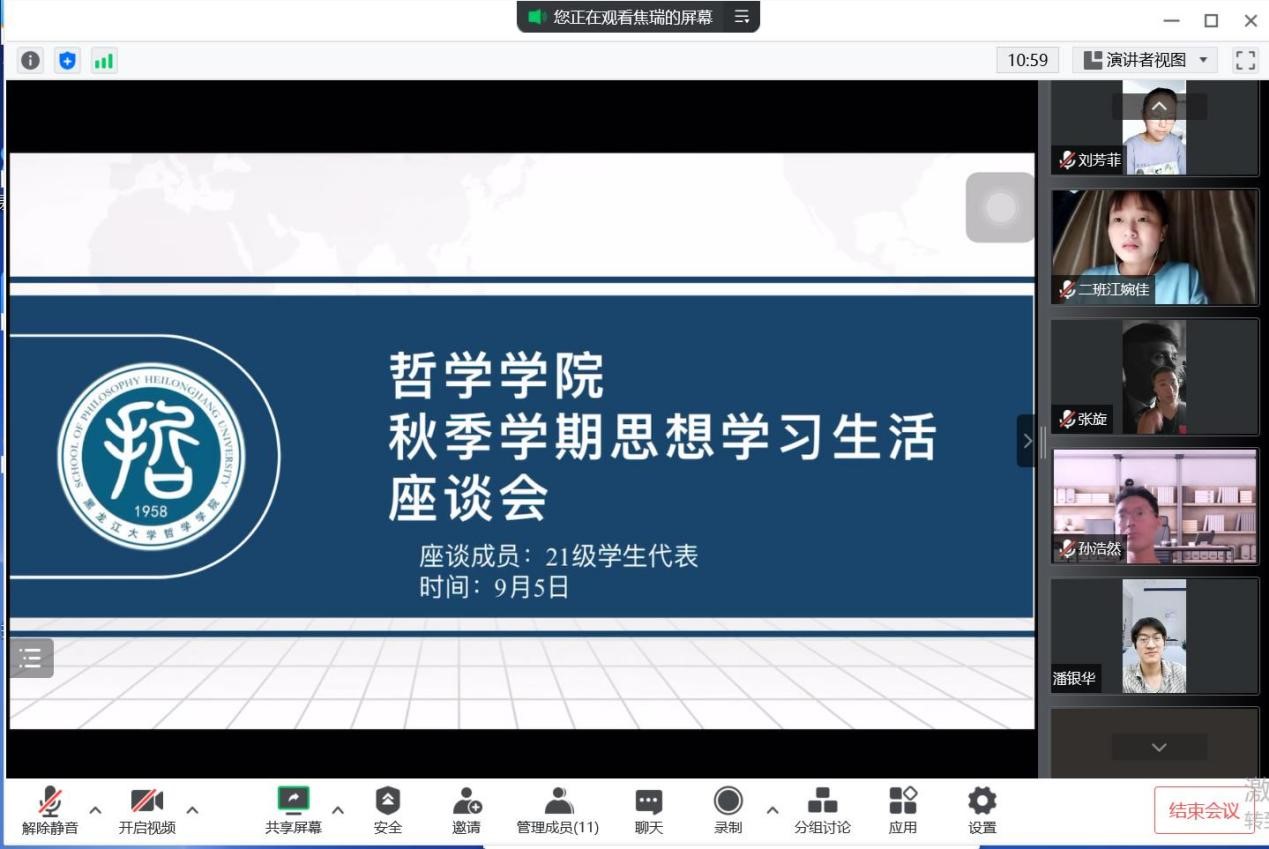Open Breakout Rooms (分组讨论)
Viewport: 1269px width, 849px height.
pyautogui.click(x=822, y=811)
